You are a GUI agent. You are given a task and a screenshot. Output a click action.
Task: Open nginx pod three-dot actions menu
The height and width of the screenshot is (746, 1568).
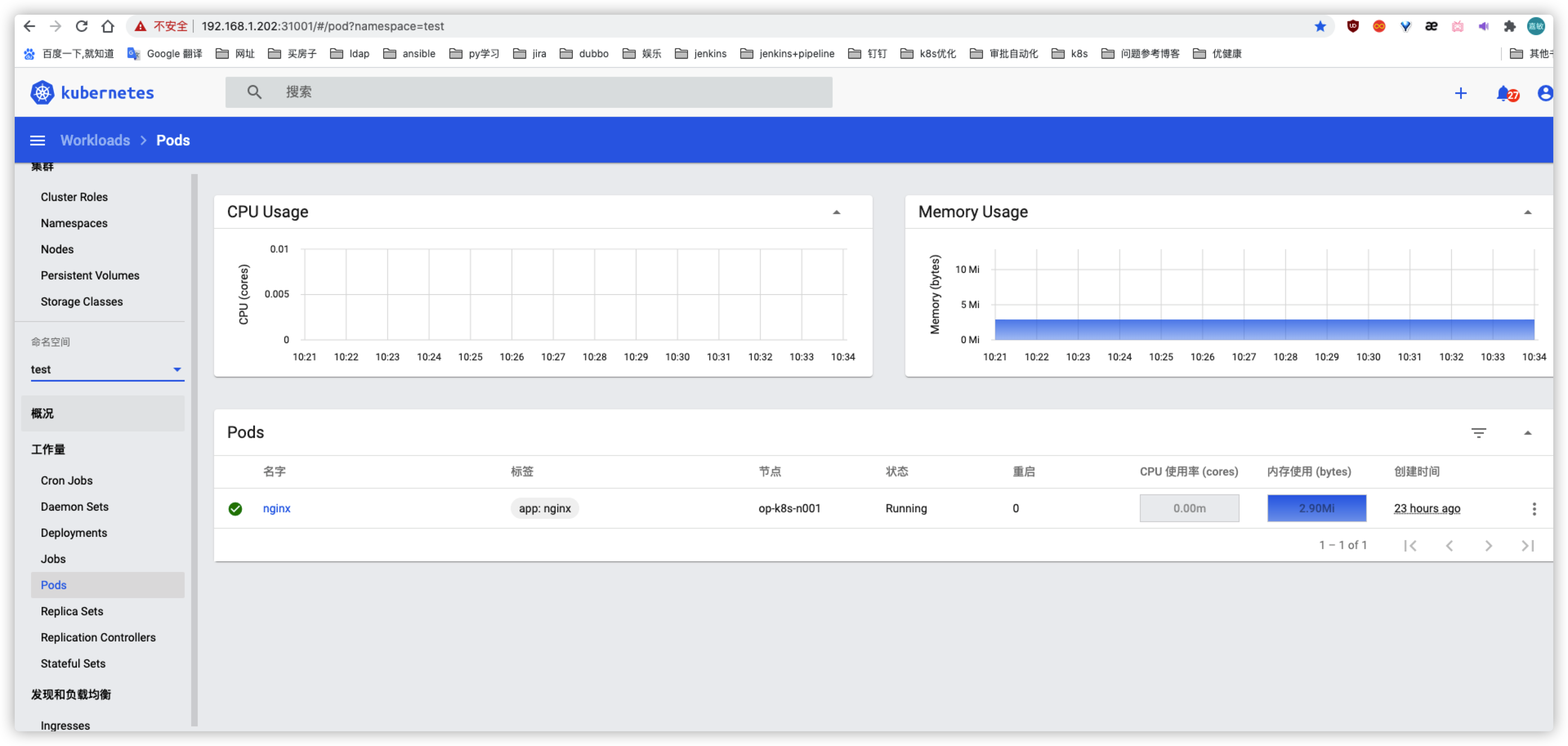tap(1534, 509)
